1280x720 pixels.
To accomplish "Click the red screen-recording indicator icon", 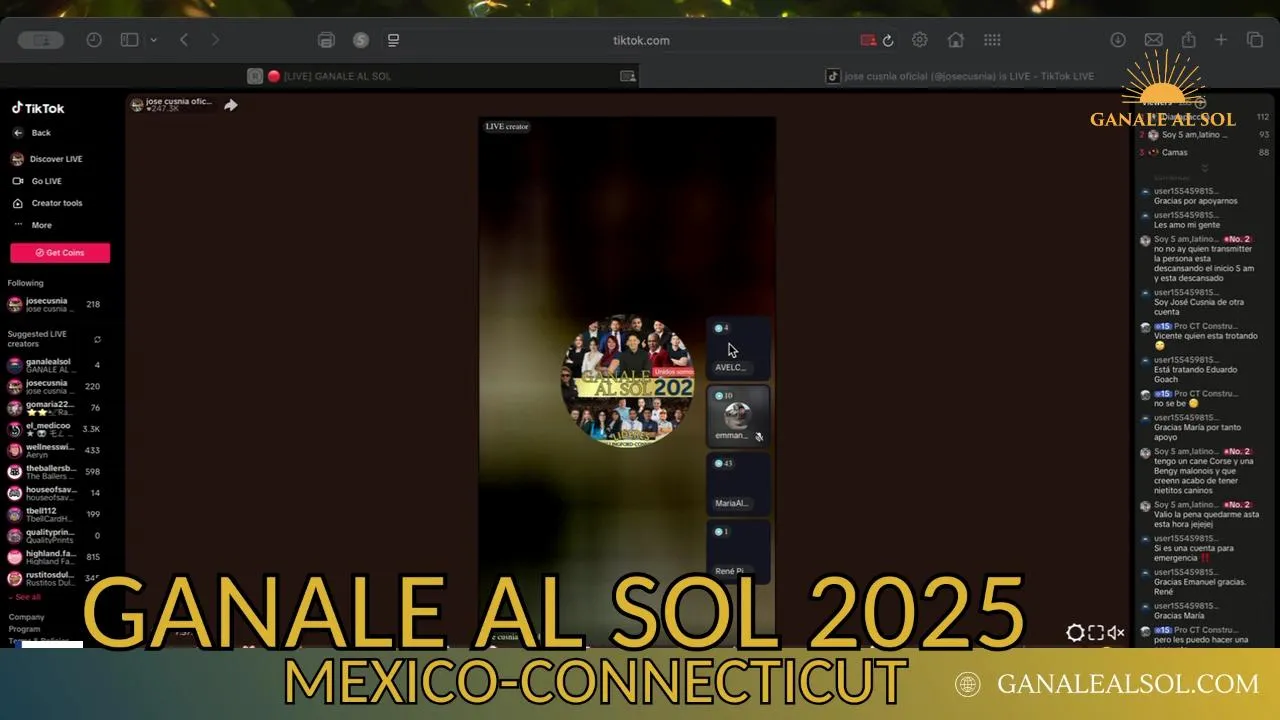I will pyautogui.click(x=867, y=40).
